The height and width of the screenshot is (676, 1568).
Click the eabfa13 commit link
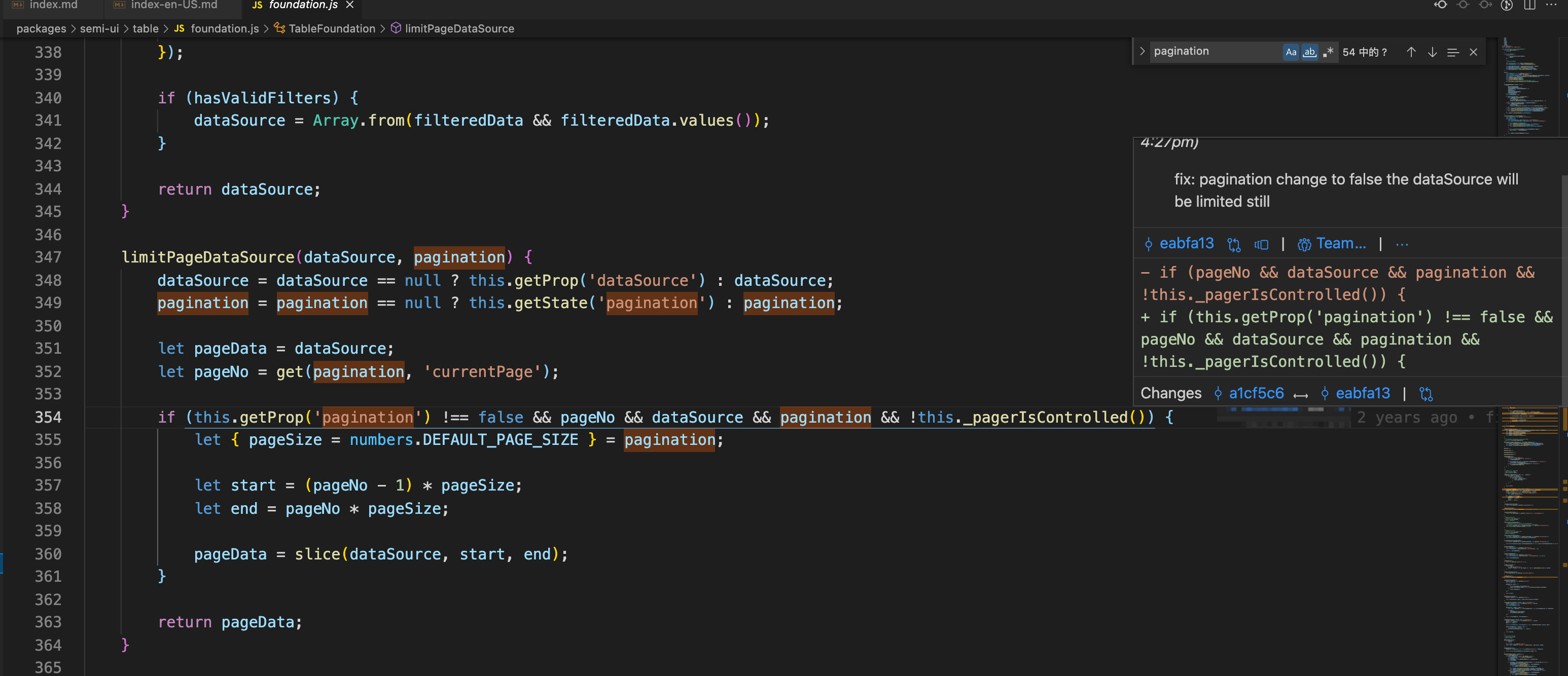click(x=1187, y=243)
